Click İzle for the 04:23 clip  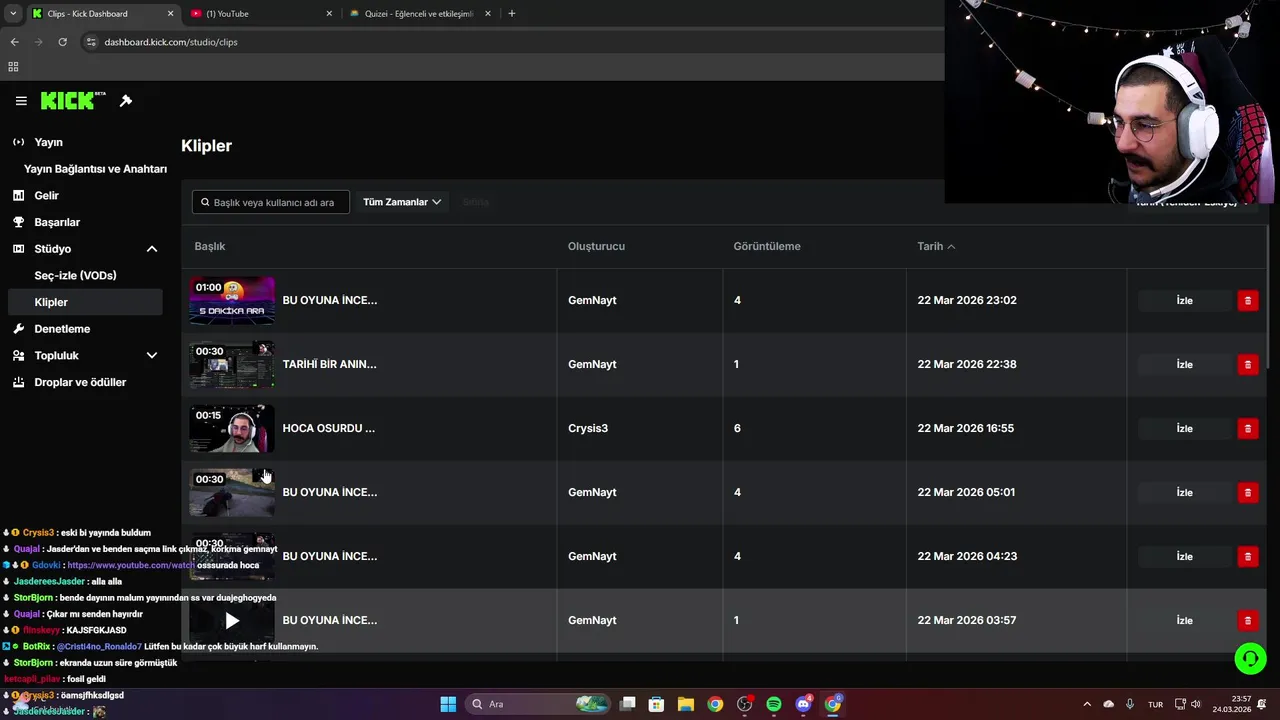(1184, 556)
